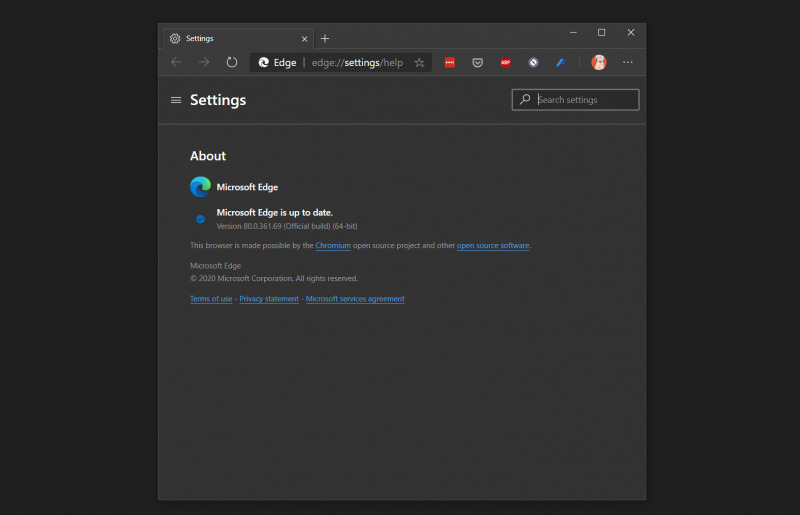Open the user profile avatar
Image resolution: width=800 pixels, height=515 pixels.
click(x=598, y=62)
